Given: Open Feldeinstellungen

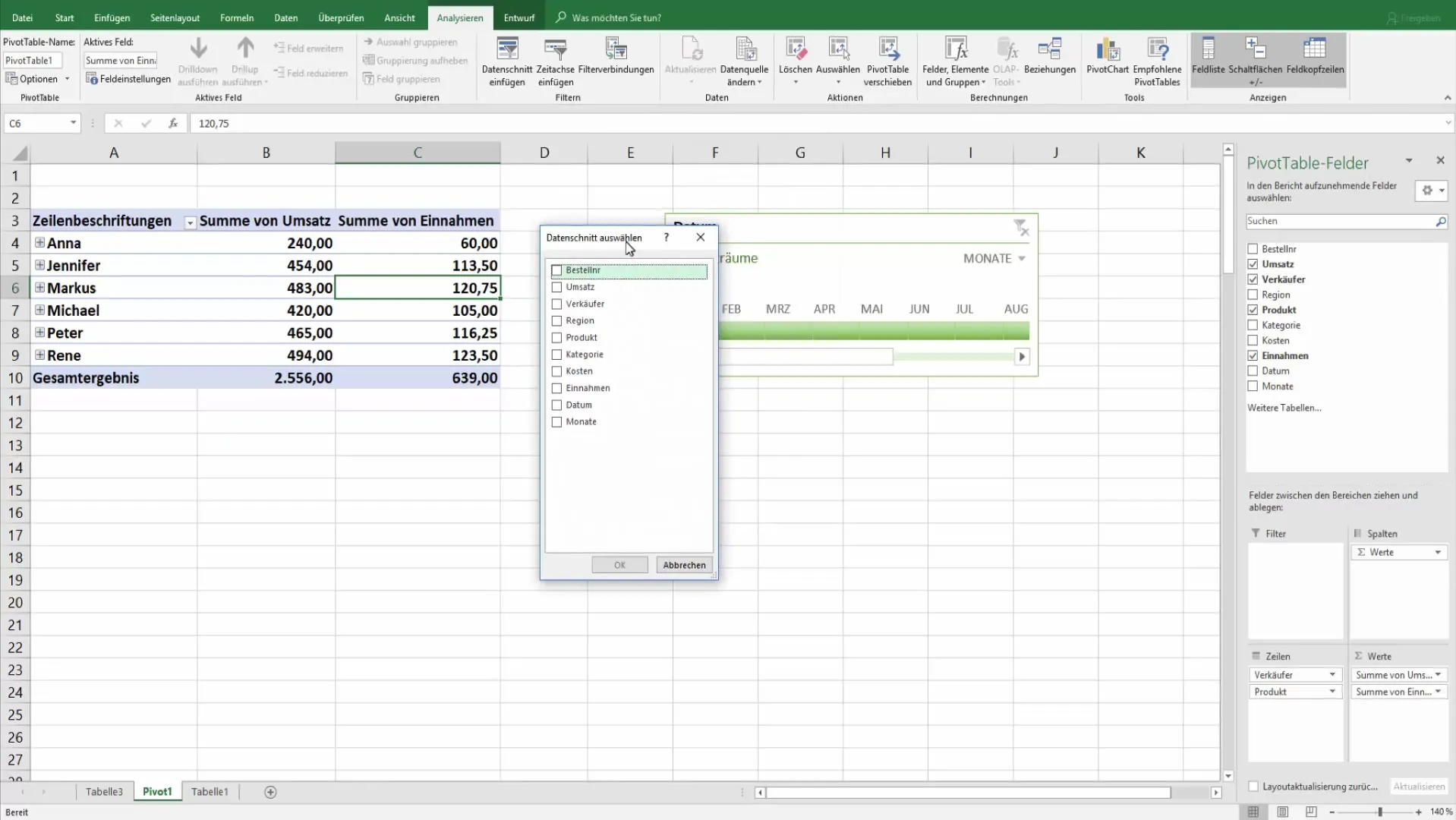Looking at the screenshot, I should (x=128, y=79).
